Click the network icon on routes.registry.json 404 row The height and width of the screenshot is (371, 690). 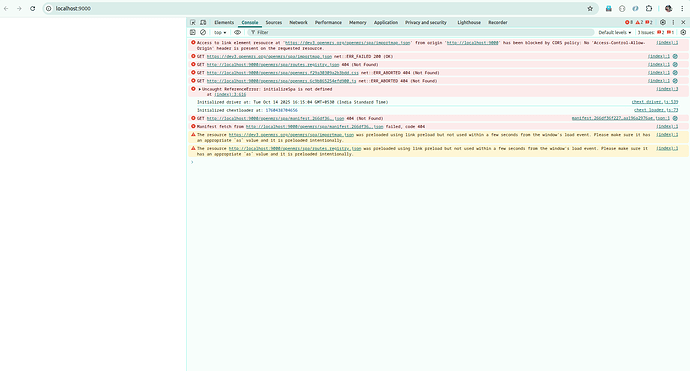675,65
